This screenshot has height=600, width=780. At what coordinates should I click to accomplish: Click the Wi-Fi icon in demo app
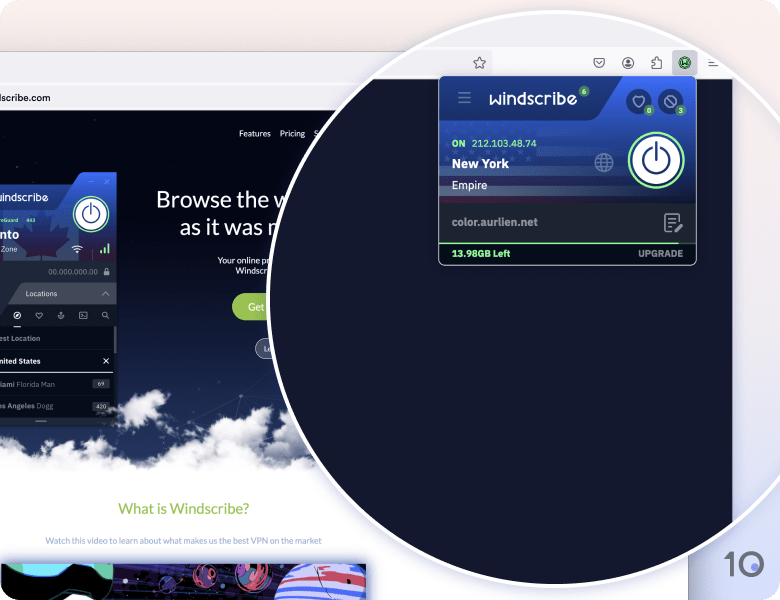(77, 249)
